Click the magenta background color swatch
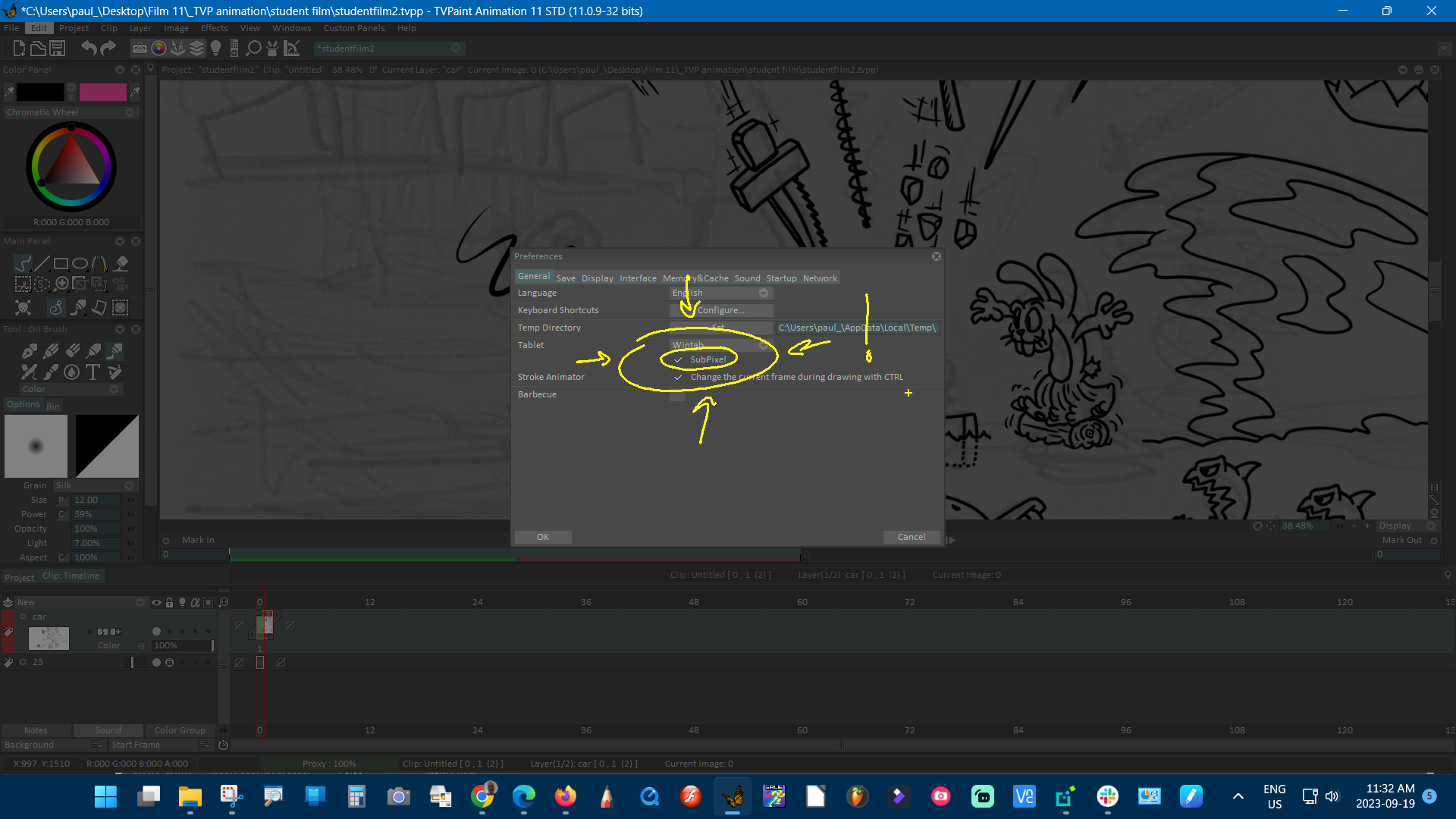 point(103,92)
